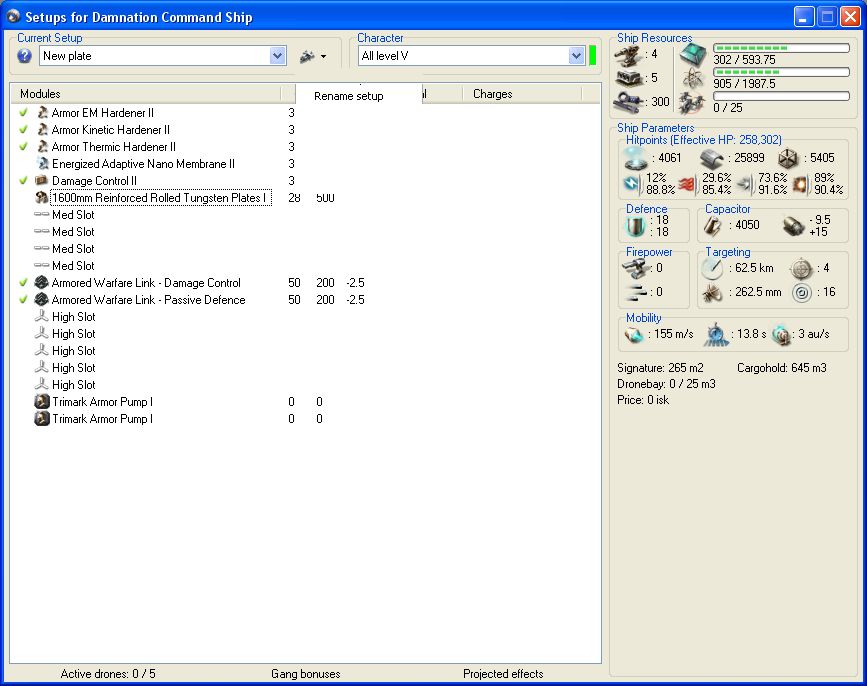Click the powergrid usage progress bar
Screen dimensions: 867x686
[781, 72]
